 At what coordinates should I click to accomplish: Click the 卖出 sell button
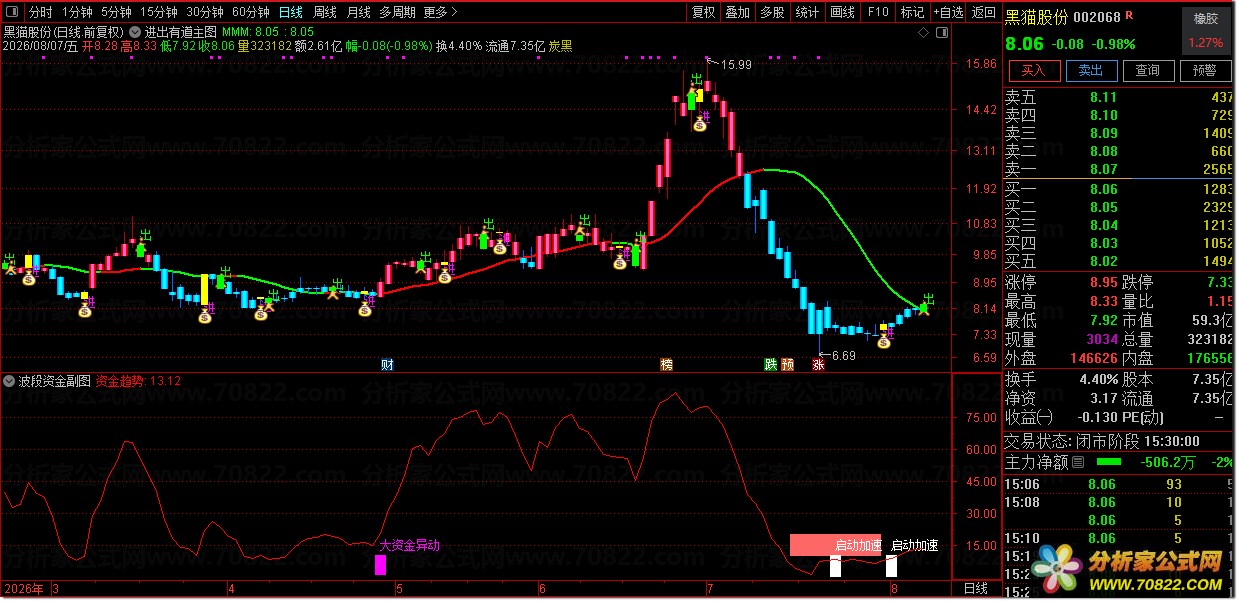(1091, 70)
